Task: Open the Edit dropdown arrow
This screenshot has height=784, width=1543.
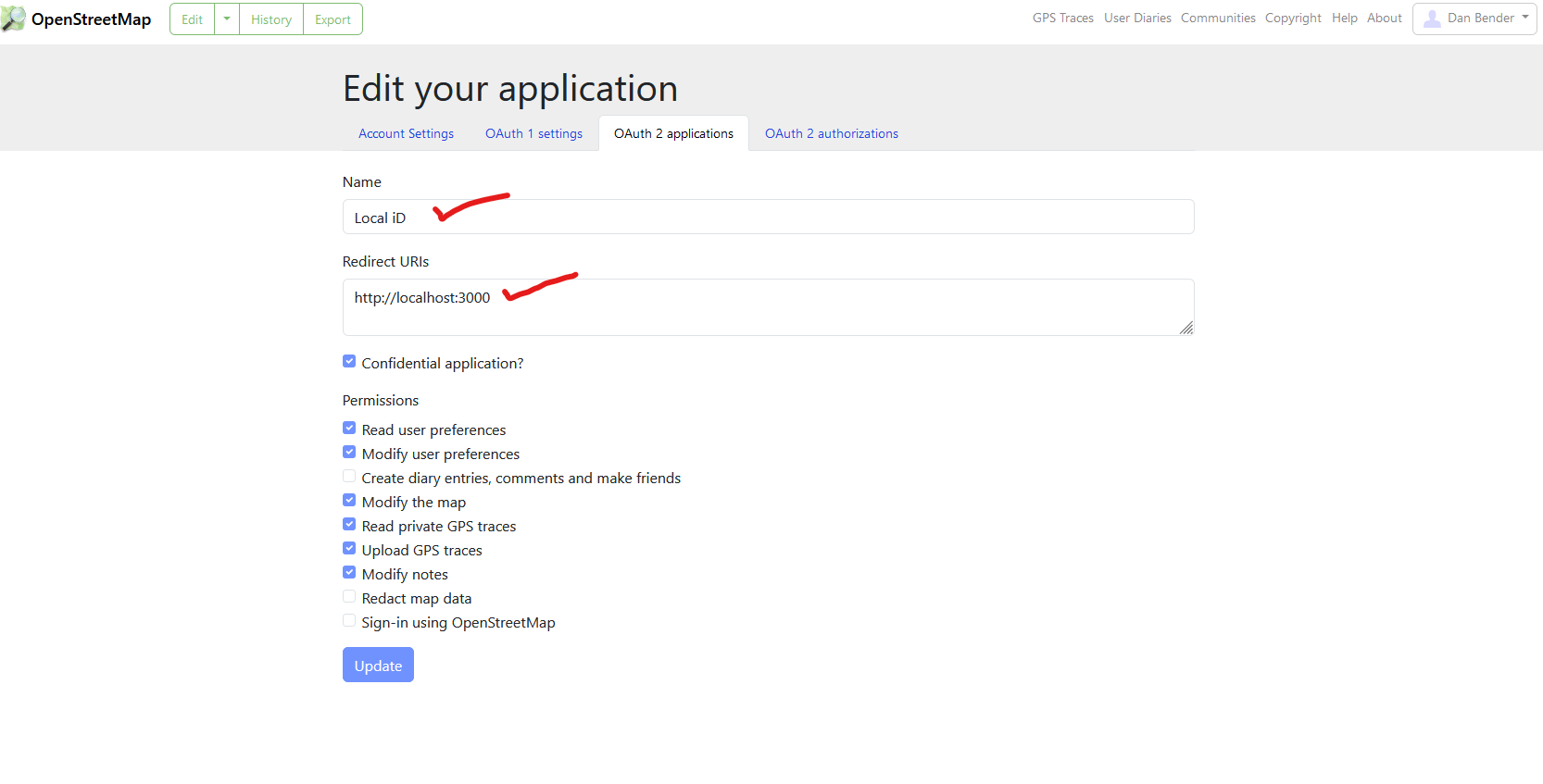Action: tap(227, 19)
